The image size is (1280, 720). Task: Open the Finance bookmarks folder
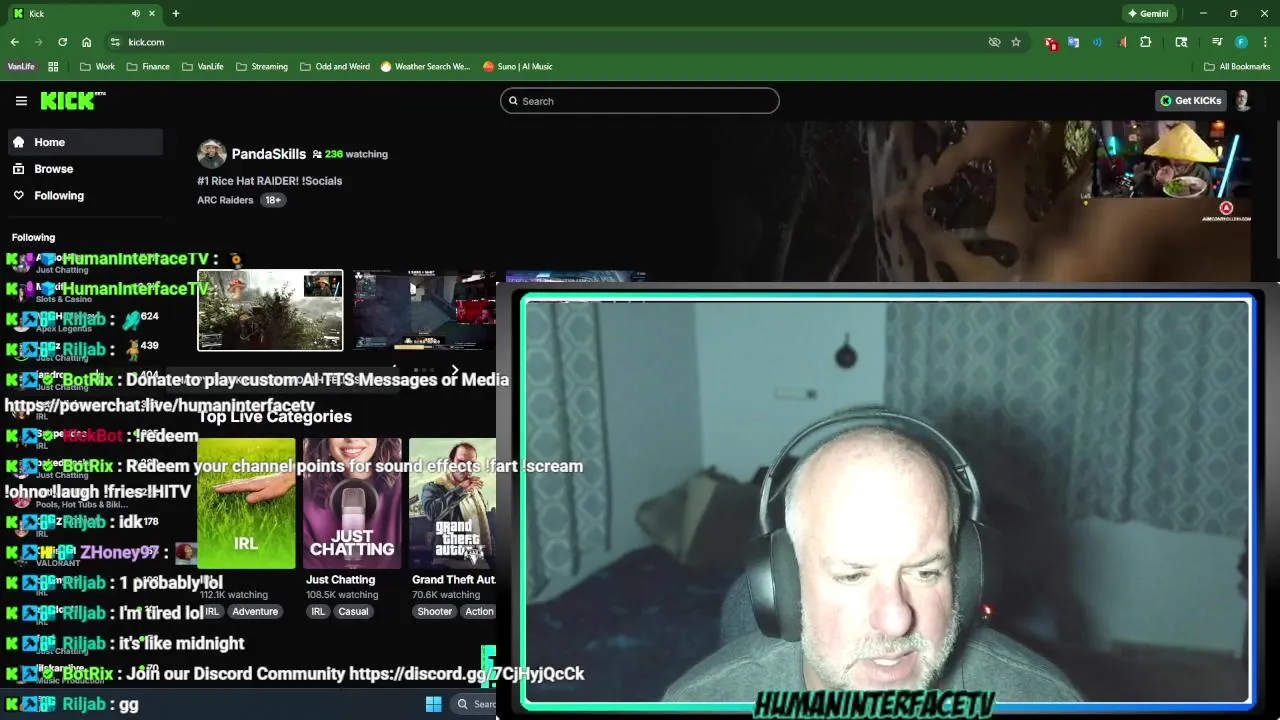(147, 67)
